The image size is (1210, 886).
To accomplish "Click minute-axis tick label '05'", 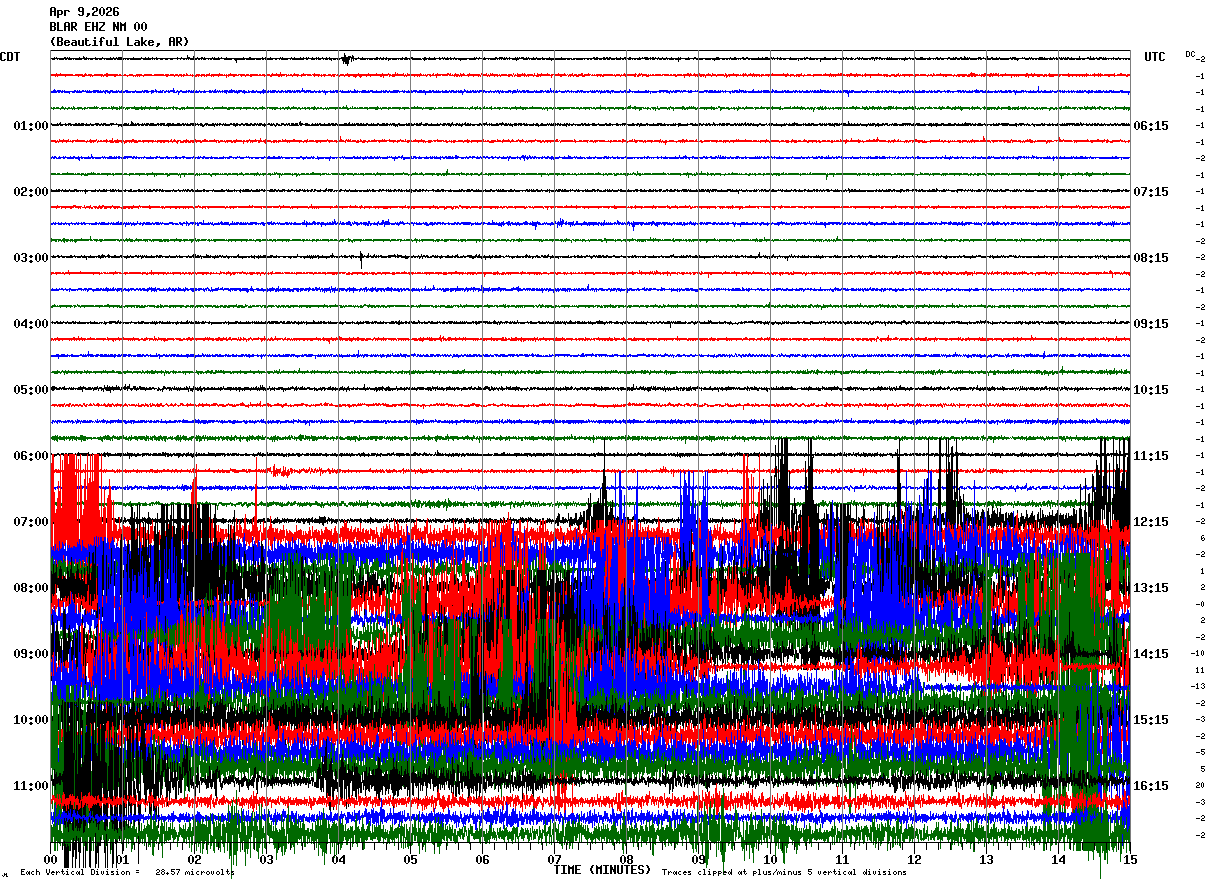I will [410, 860].
